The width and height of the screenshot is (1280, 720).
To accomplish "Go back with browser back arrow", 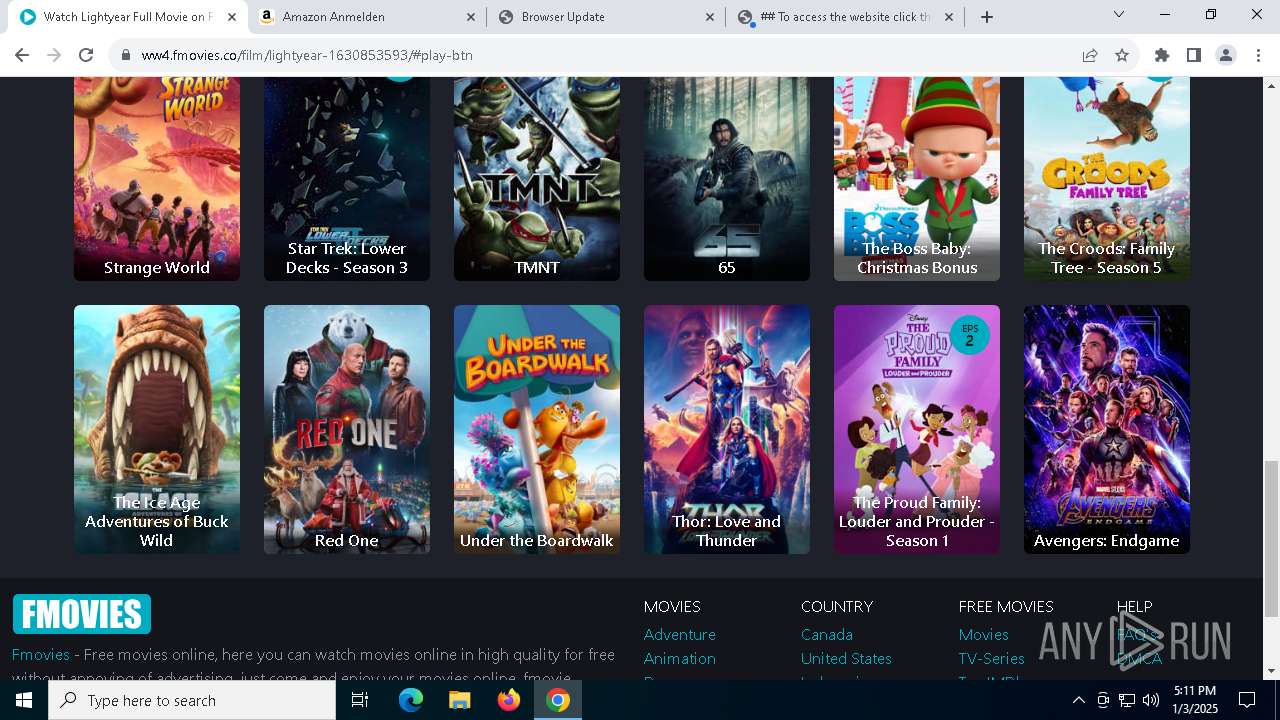I will pos(22,55).
